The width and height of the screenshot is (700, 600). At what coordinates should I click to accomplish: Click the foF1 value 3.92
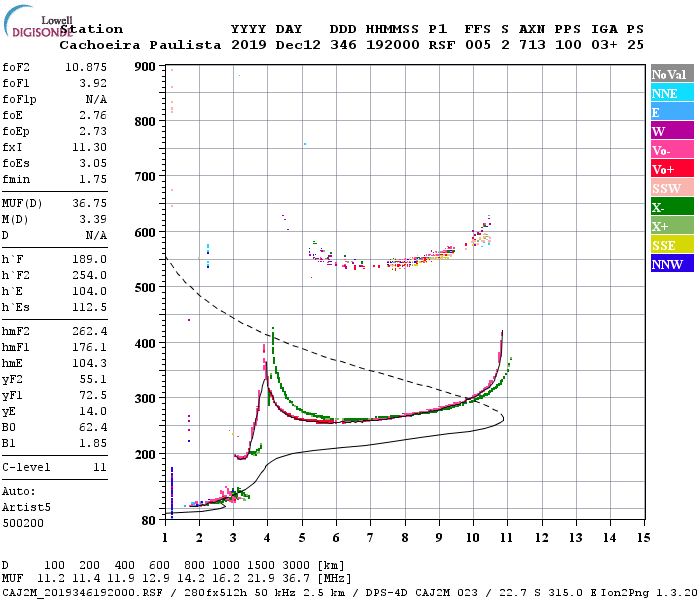(x=93, y=83)
